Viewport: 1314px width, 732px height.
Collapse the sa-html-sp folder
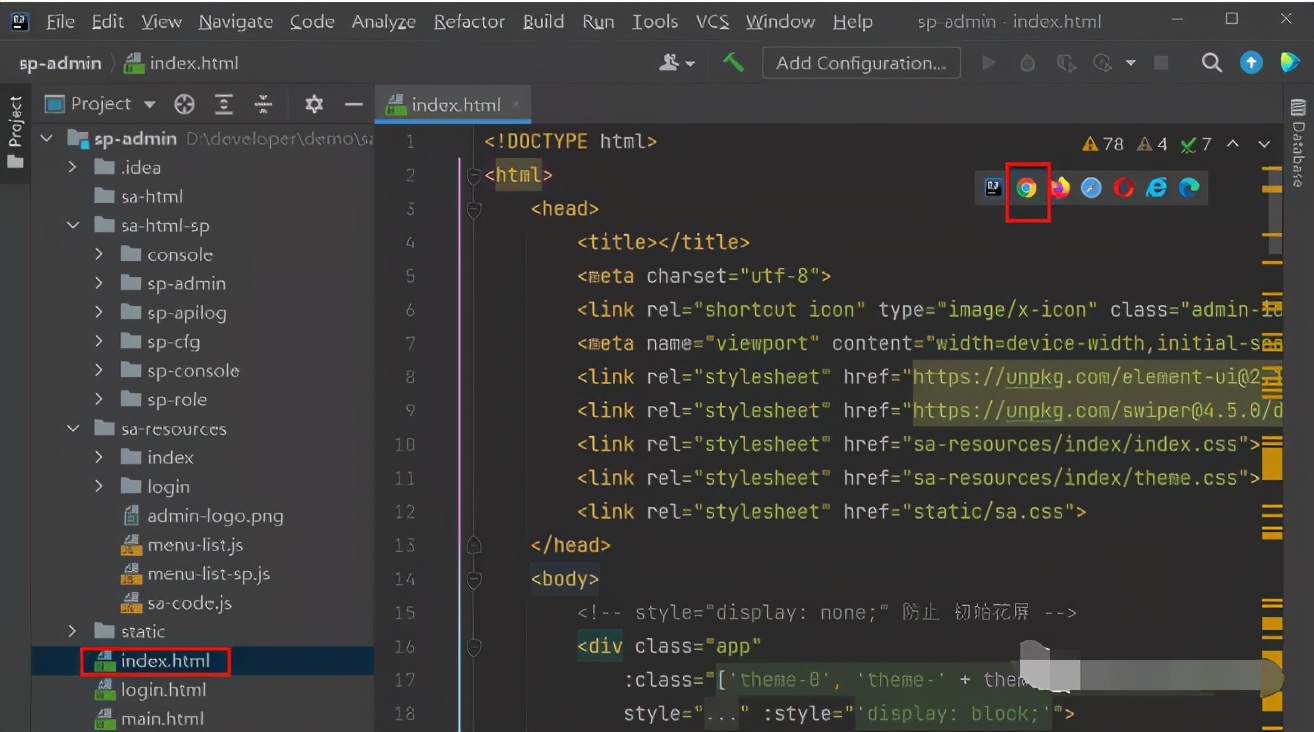pos(72,225)
